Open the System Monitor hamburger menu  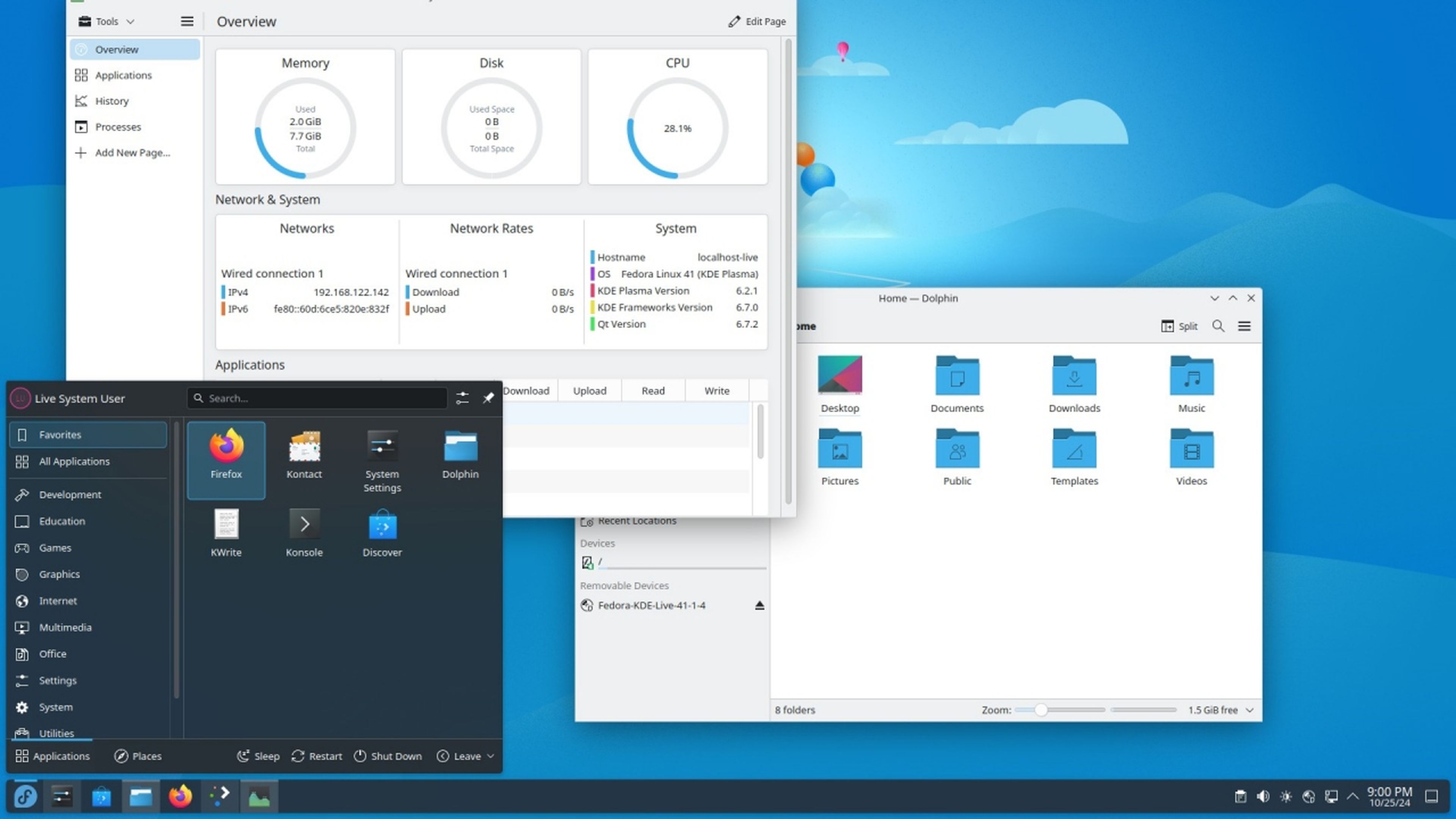click(187, 22)
